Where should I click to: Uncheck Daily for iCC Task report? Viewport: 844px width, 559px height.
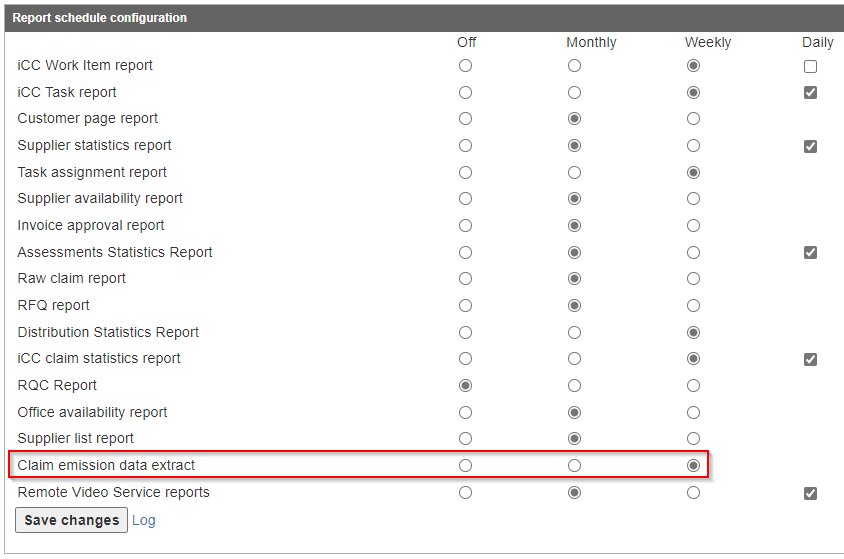coord(810,93)
